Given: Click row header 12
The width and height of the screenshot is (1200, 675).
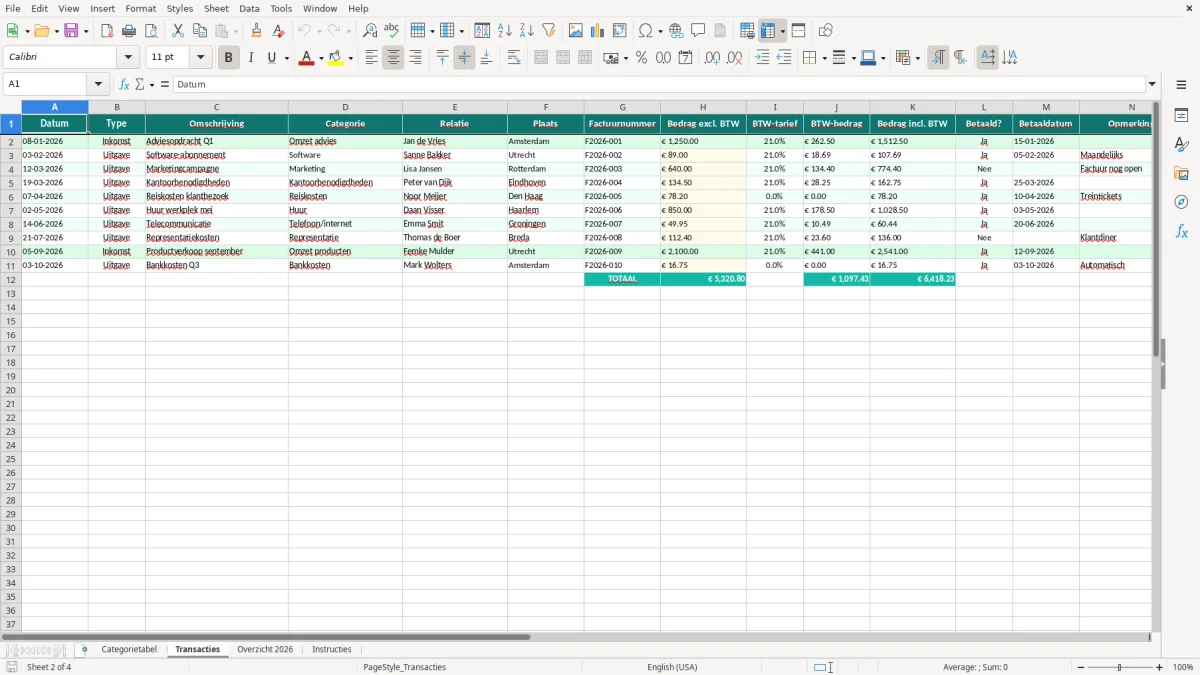Looking at the screenshot, I should tap(11, 279).
